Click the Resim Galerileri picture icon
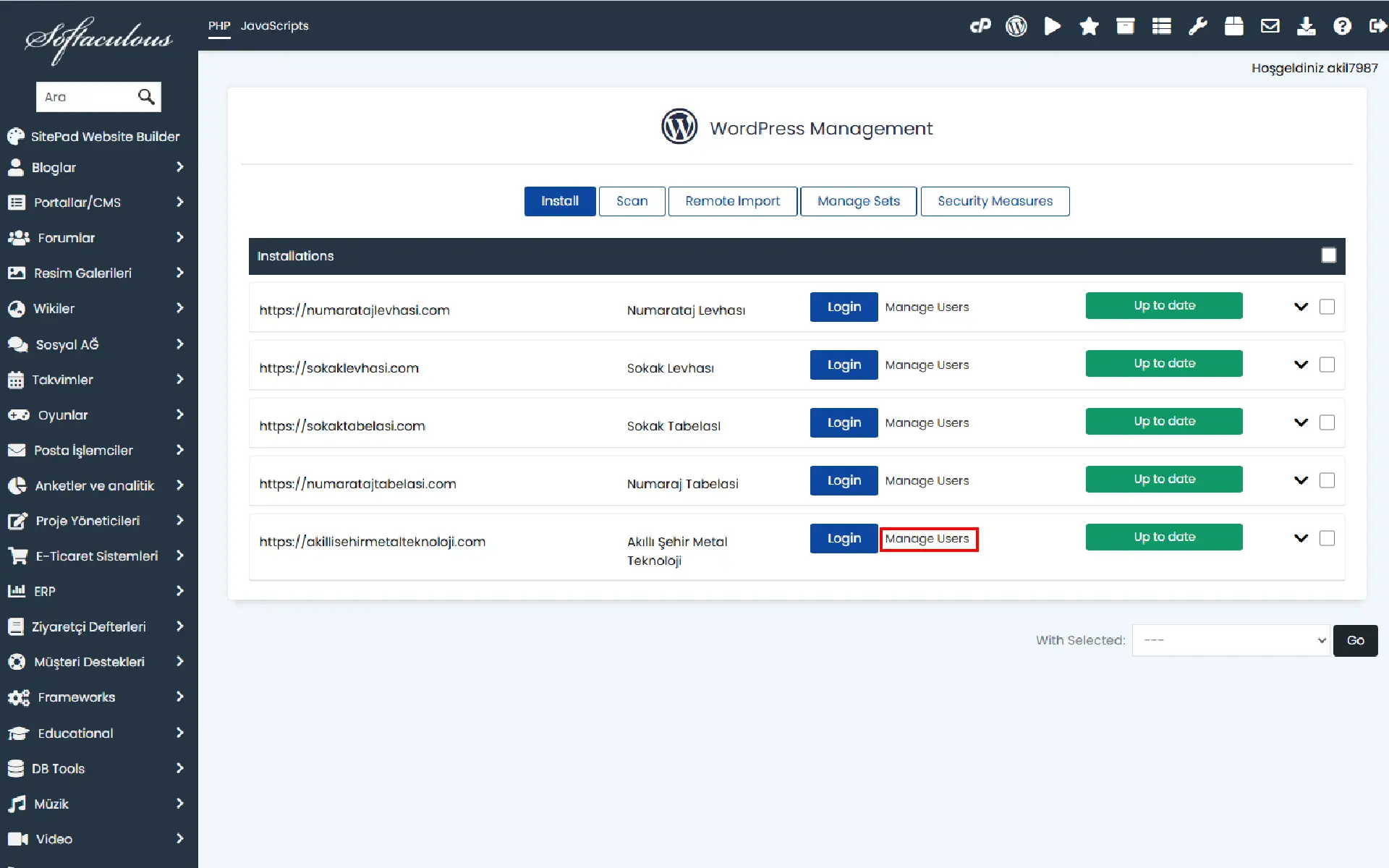Viewport: 1389px width, 868px height. coord(17,273)
